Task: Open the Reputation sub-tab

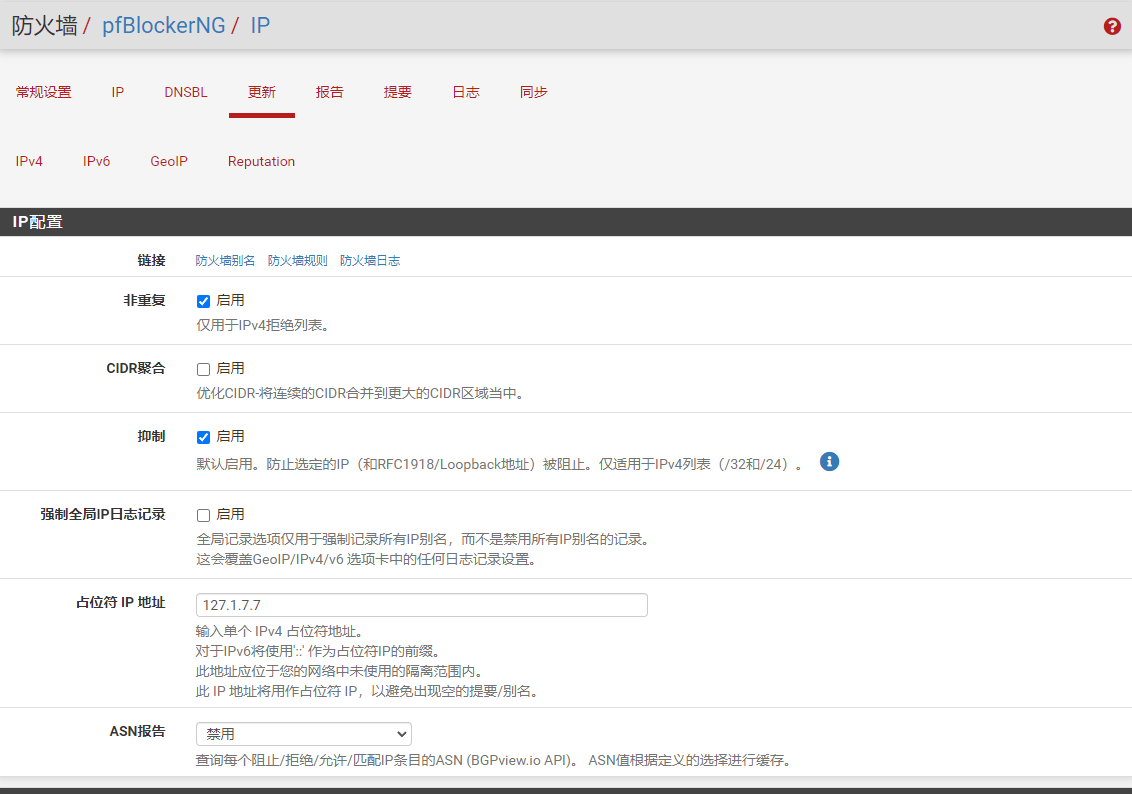Action: pyautogui.click(x=261, y=161)
